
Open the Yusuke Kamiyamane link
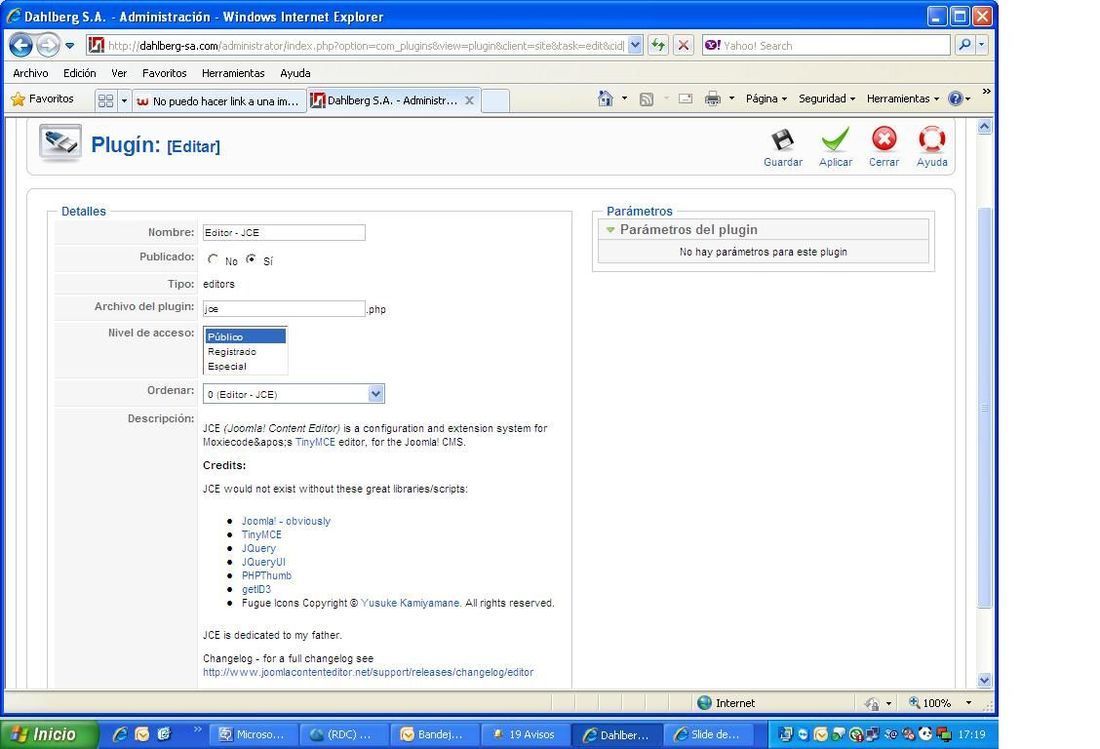pyautogui.click(x=410, y=603)
